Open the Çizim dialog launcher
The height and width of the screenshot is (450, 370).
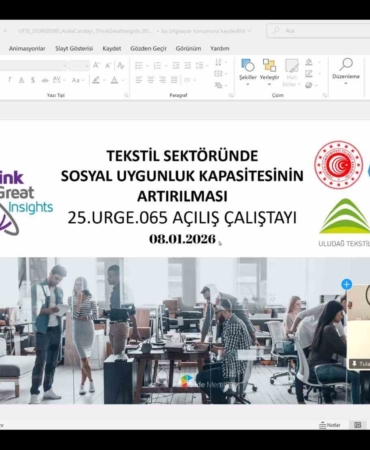pyautogui.click(x=325, y=95)
